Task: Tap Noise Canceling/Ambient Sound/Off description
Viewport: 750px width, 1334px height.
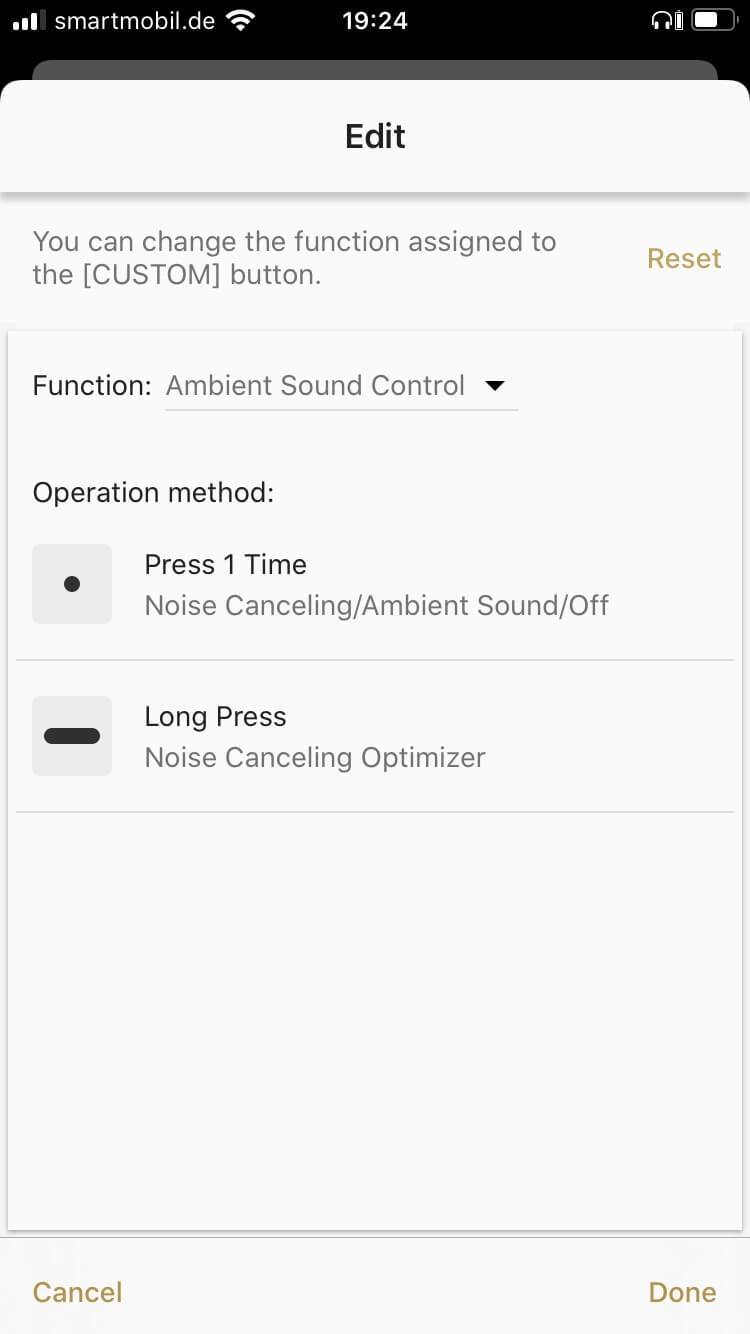Action: tap(376, 606)
